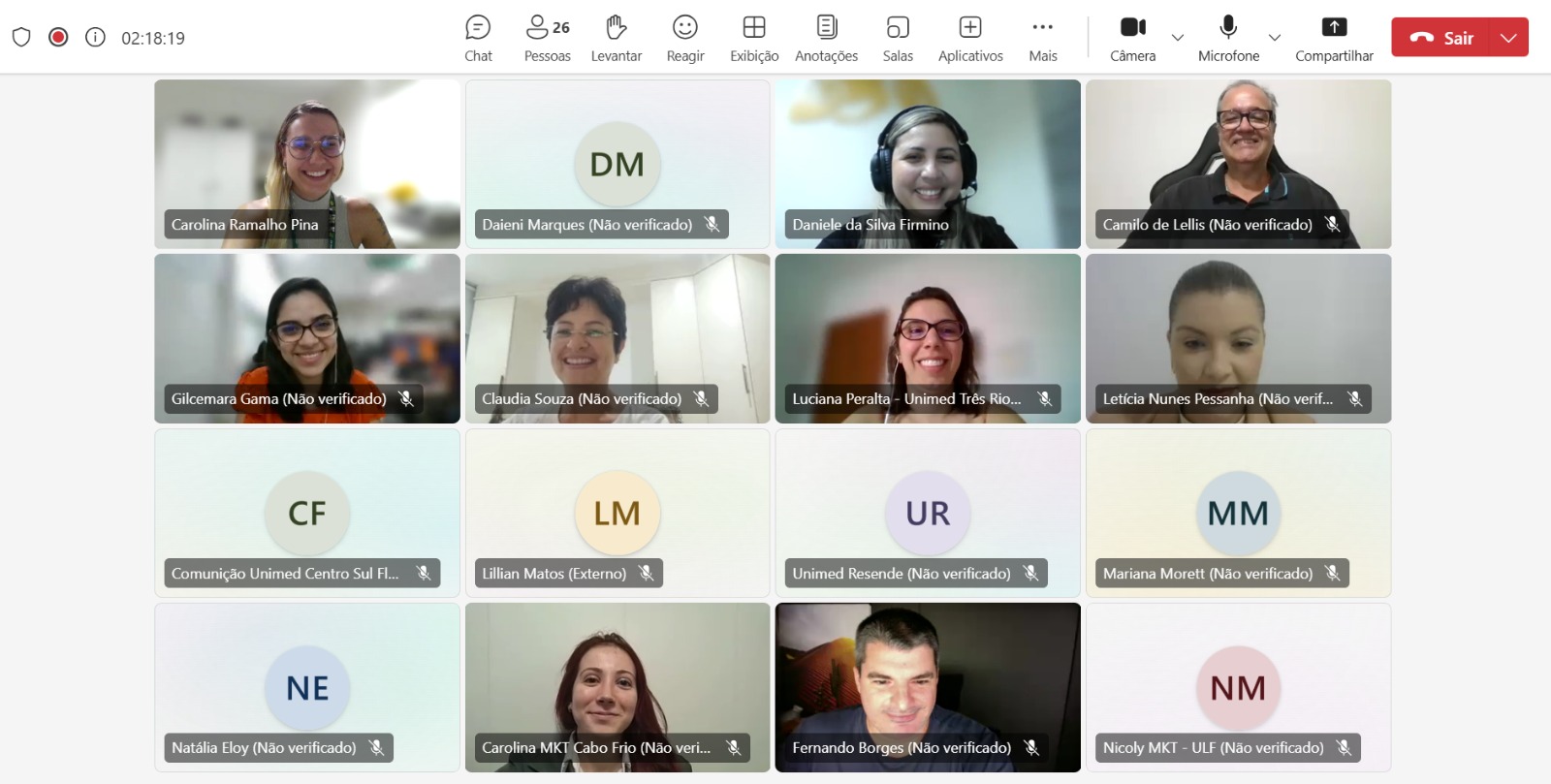Expand microphone options chevron
Image resolution: width=1551 pixels, height=784 pixels.
click(1275, 38)
